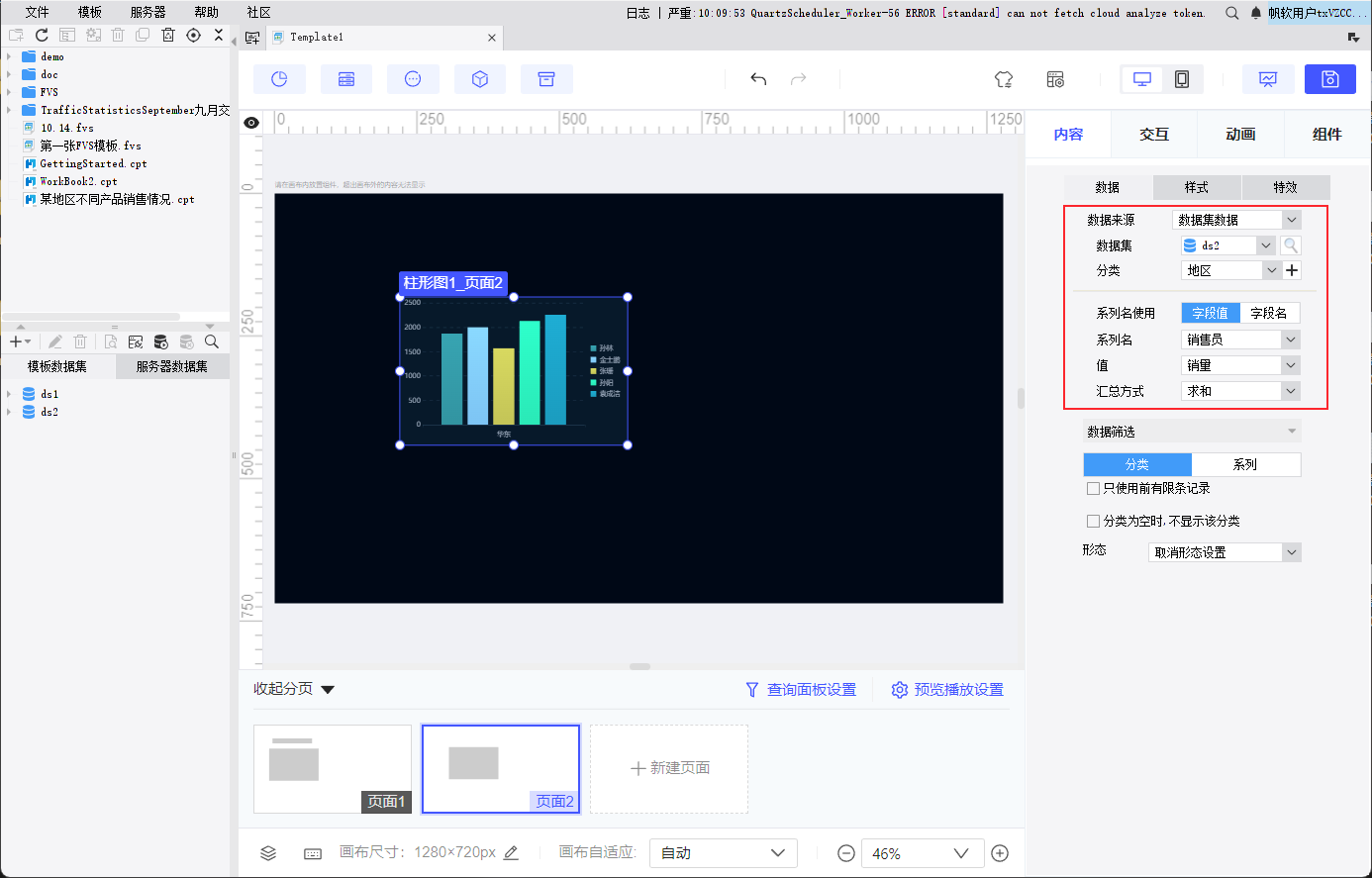The width and height of the screenshot is (1372, 878).
Task: Undo the last action
Action: pos(758,79)
